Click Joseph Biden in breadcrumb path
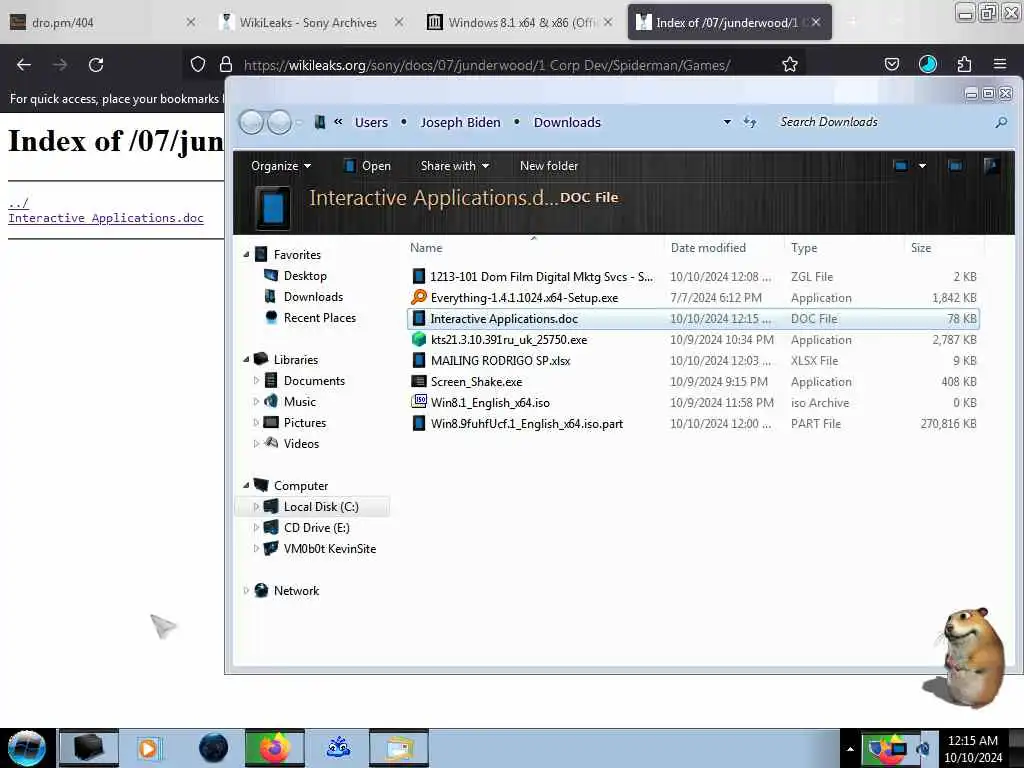This screenshot has width=1024, height=768. click(460, 122)
